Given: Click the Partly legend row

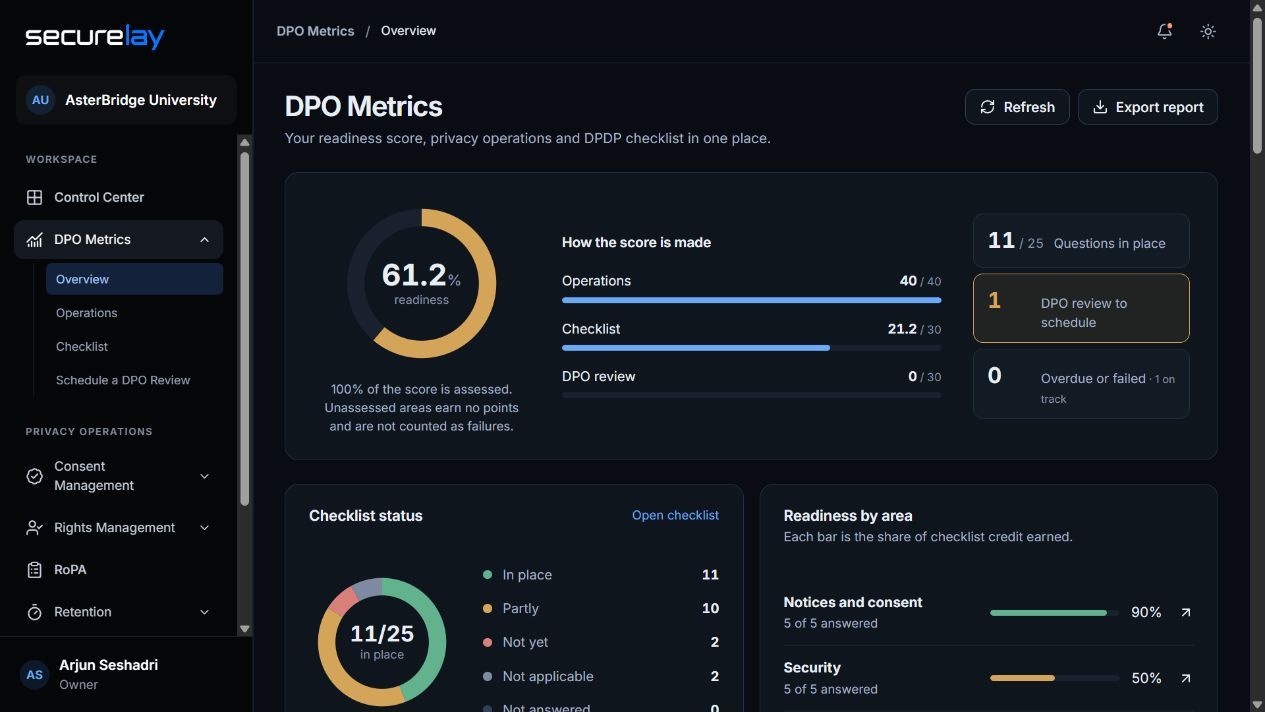Looking at the screenshot, I should [601, 608].
